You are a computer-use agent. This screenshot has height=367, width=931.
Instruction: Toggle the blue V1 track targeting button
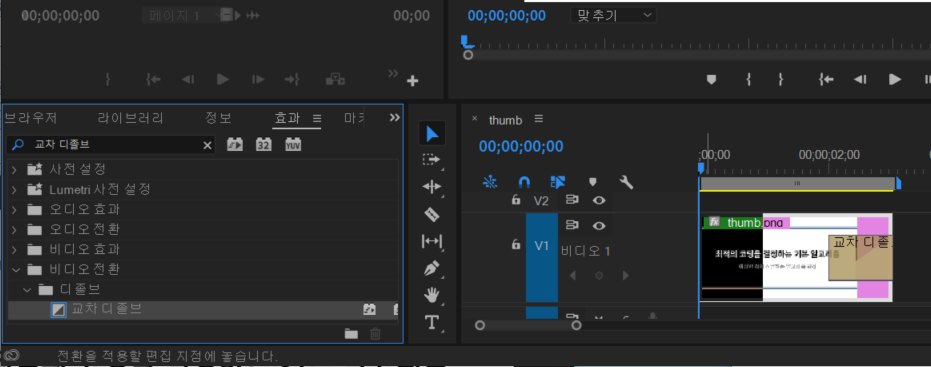(542, 257)
